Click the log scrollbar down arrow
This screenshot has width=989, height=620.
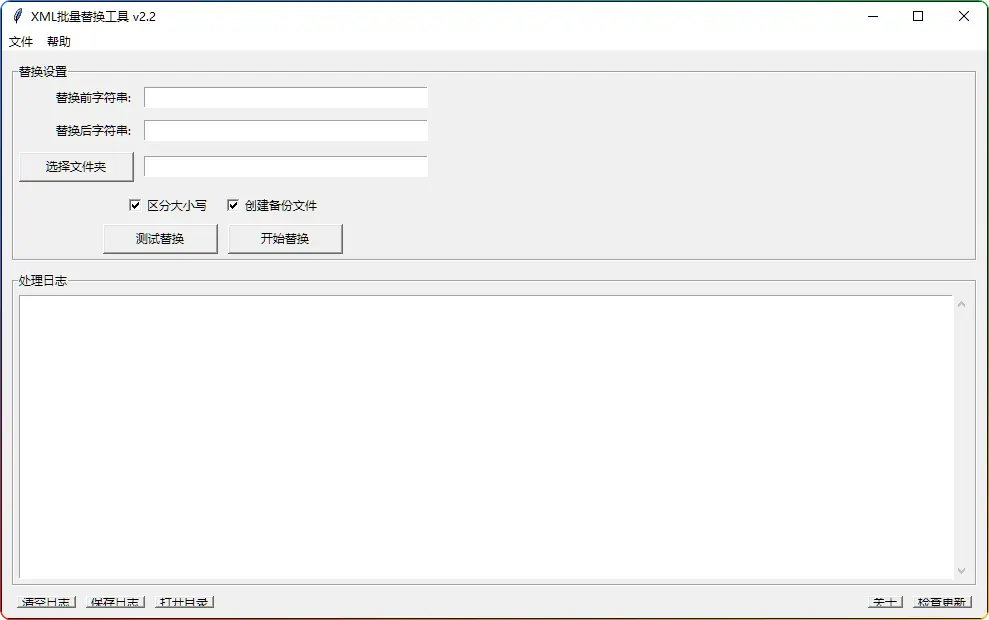click(x=961, y=571)
